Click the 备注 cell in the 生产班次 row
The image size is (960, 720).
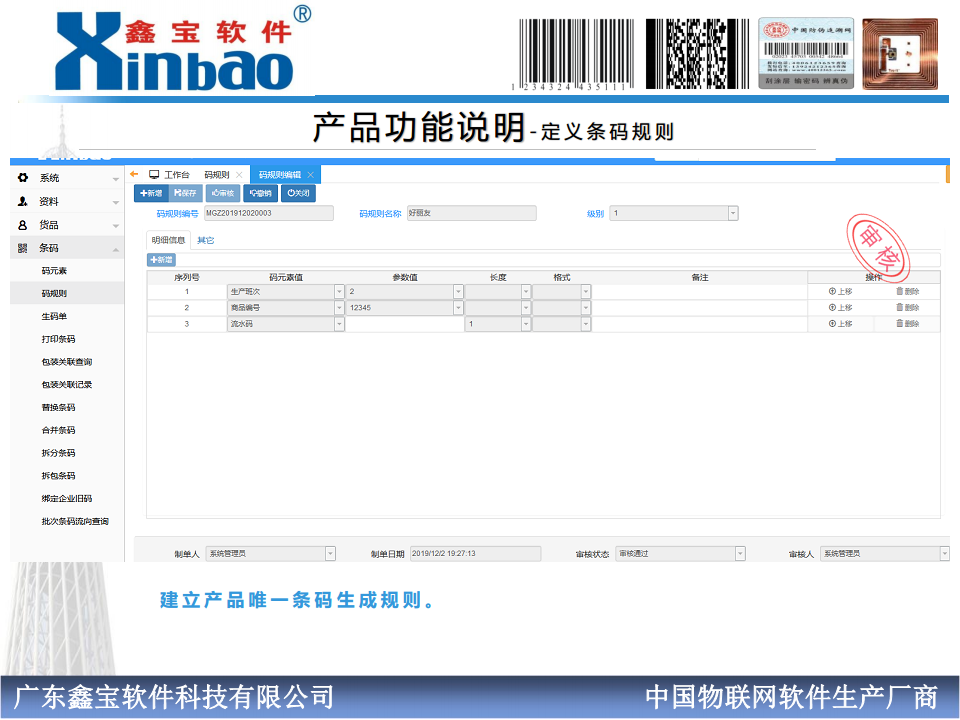700,291
